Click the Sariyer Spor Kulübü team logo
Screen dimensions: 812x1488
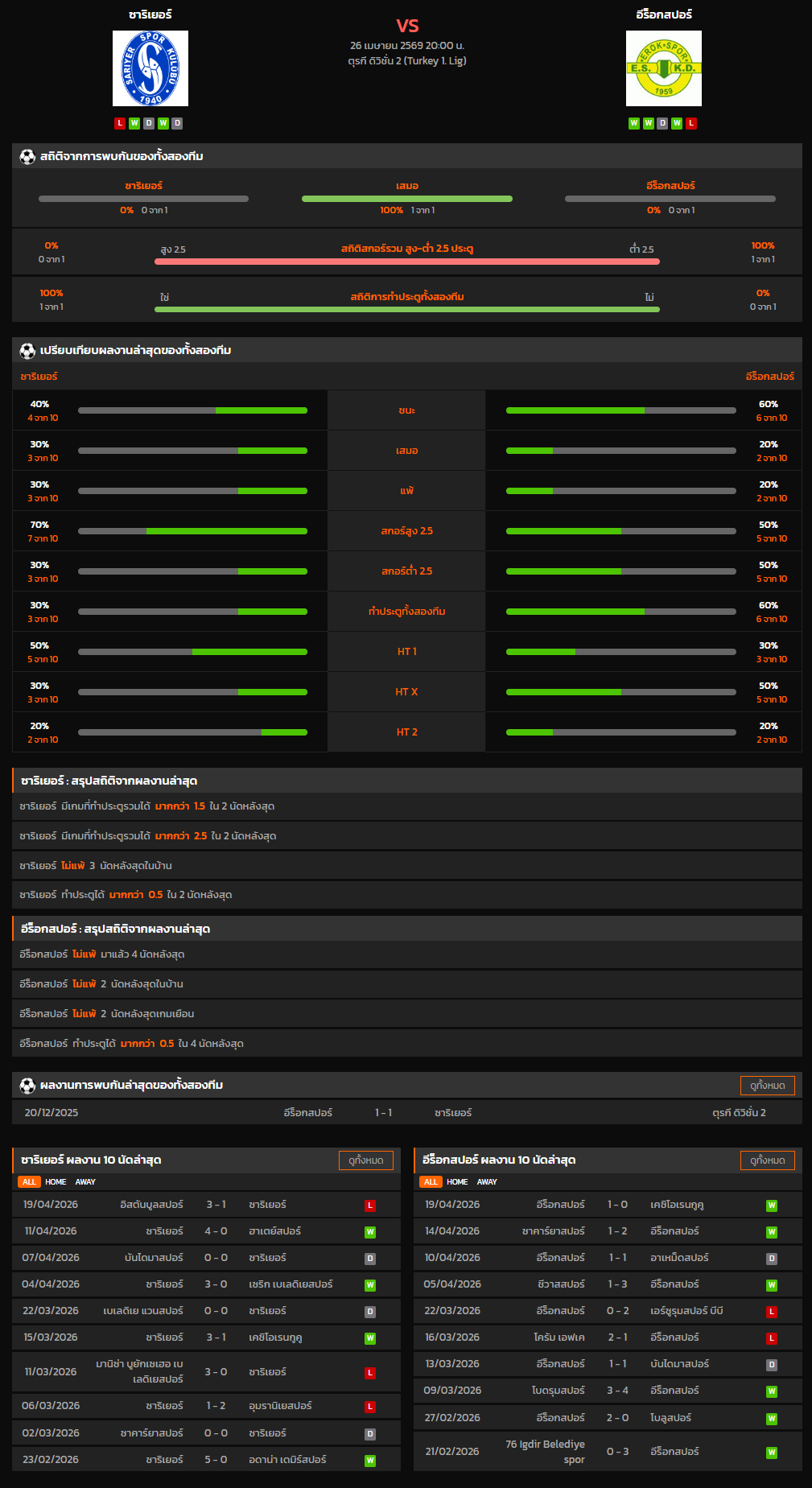click(150, 68)
